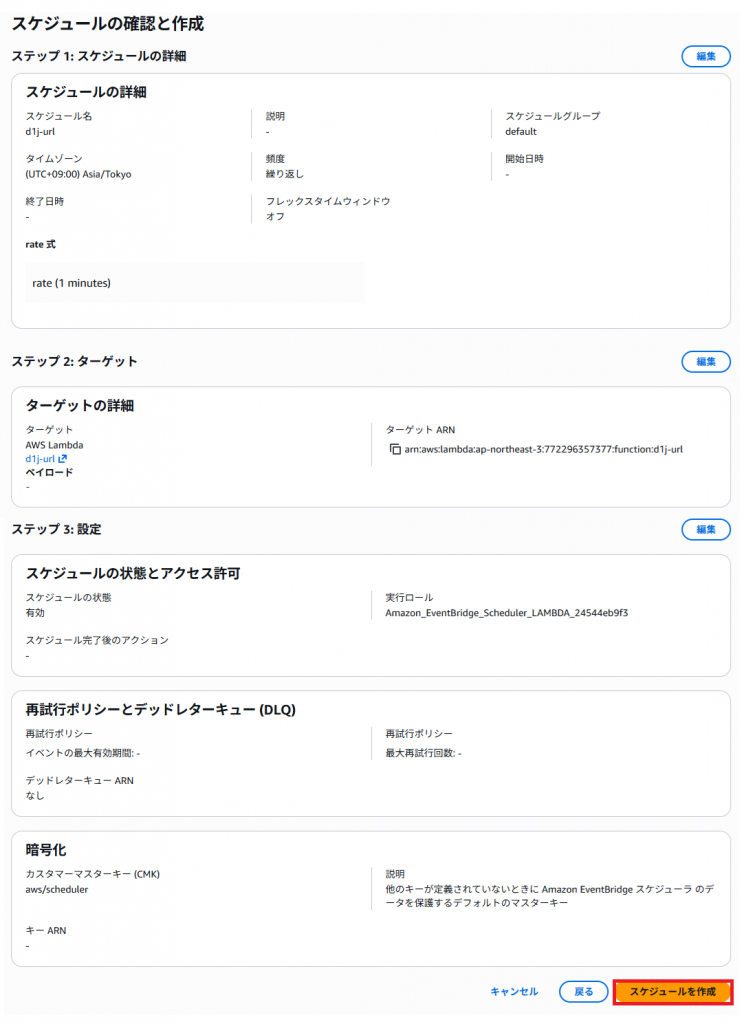Image resolution: width=744 pixels, height=1024 pixels.
Task: Click the aws/scheduler master key value
Action: pos(57,889)
